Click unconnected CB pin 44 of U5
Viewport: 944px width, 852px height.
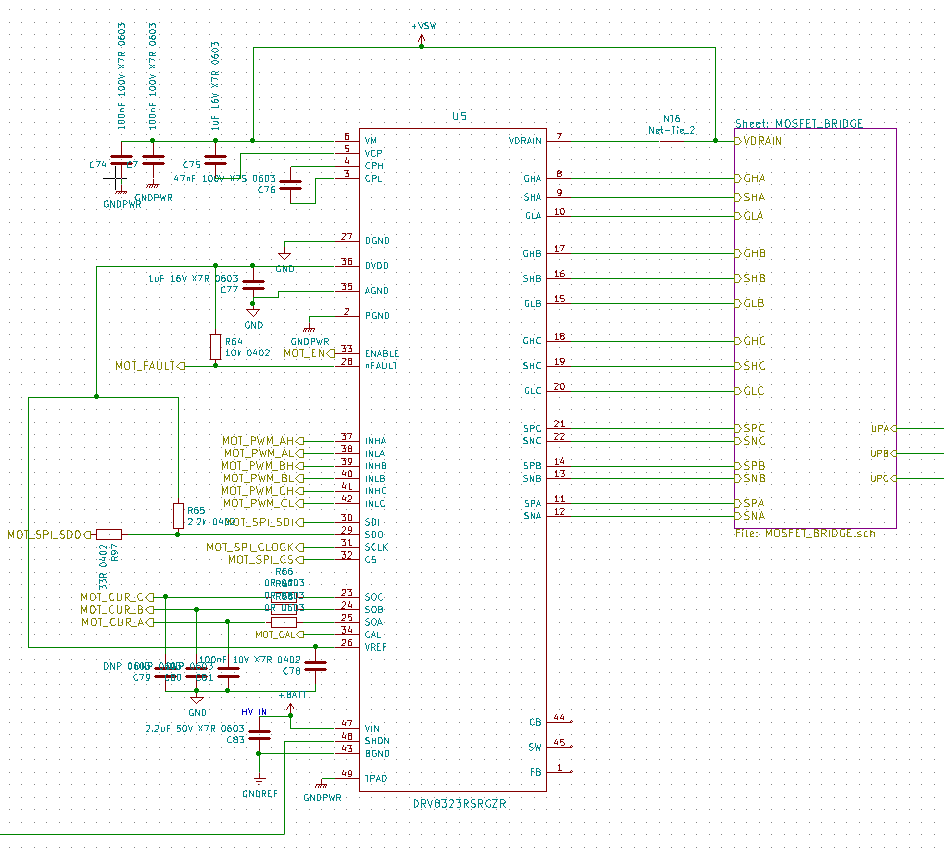(559, 721)
